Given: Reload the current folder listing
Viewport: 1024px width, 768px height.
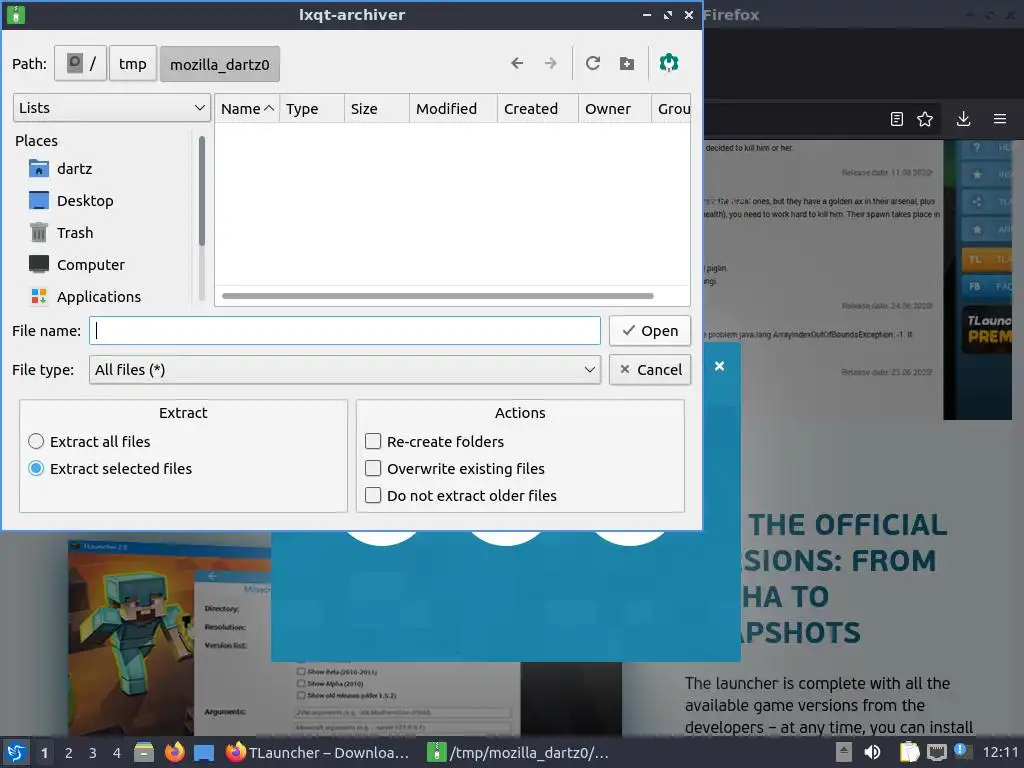Looking at the screenshot, I should pos(592,63).
